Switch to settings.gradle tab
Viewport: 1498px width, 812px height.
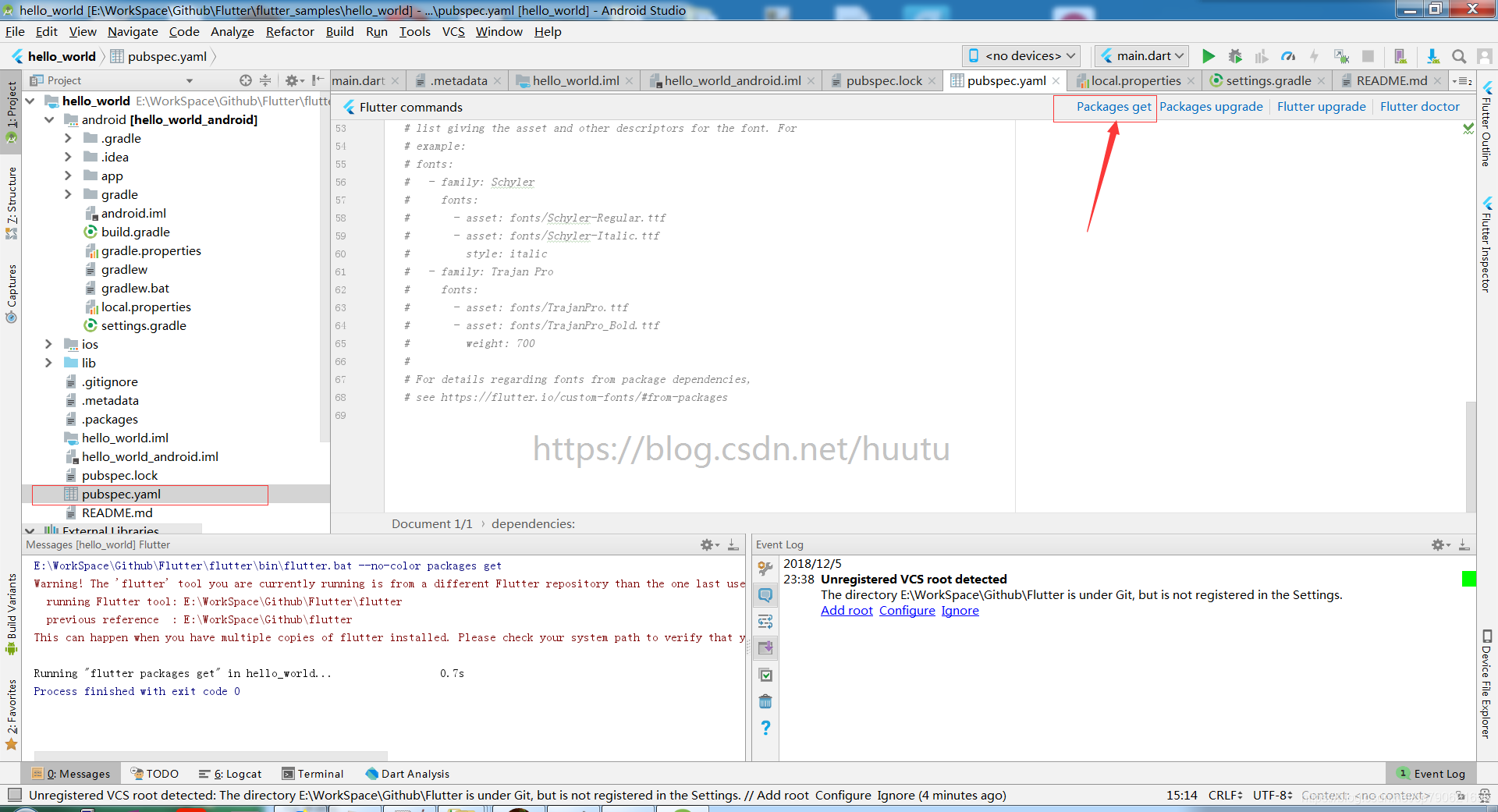[x=1268, y=81]
